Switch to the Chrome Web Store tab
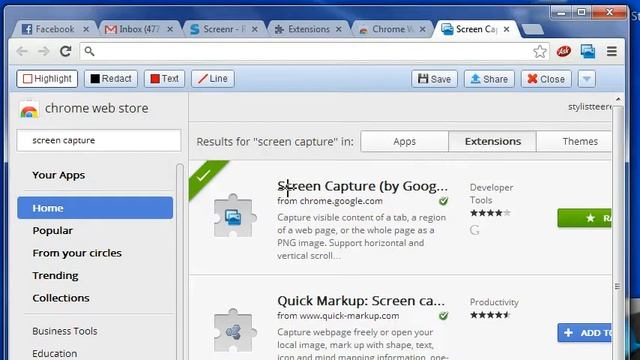This screenshot has height=360, width=640. [x=392, y=29]
